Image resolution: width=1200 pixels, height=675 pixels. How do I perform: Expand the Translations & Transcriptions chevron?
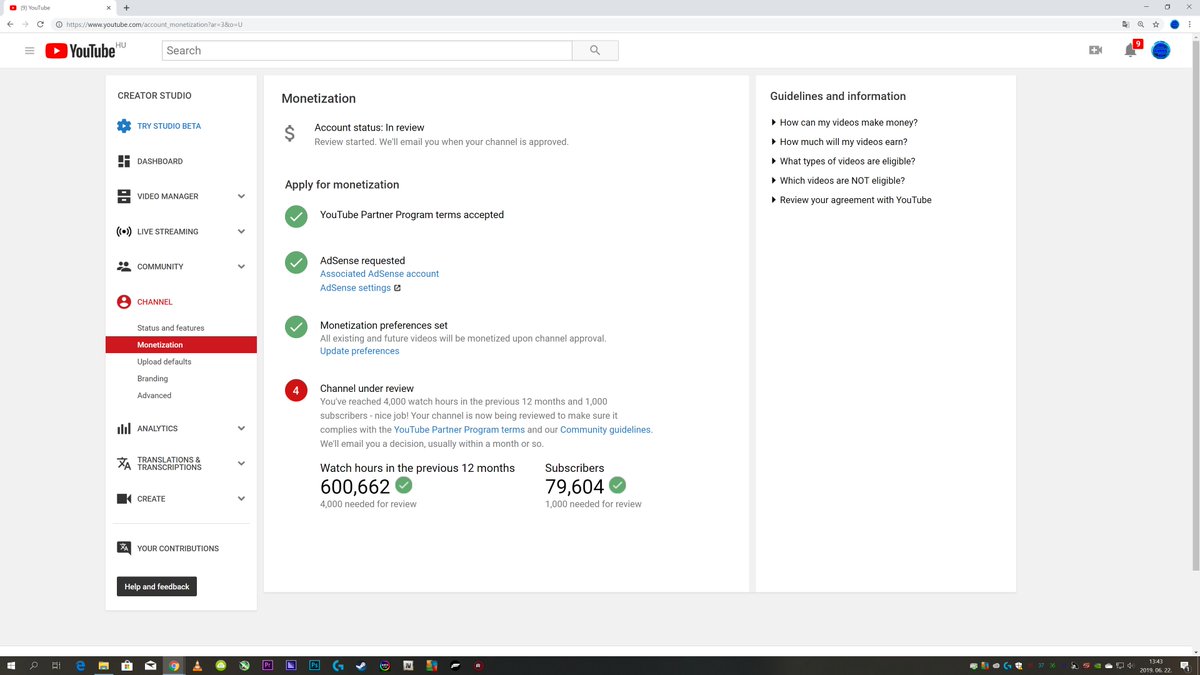coord(241,463)
